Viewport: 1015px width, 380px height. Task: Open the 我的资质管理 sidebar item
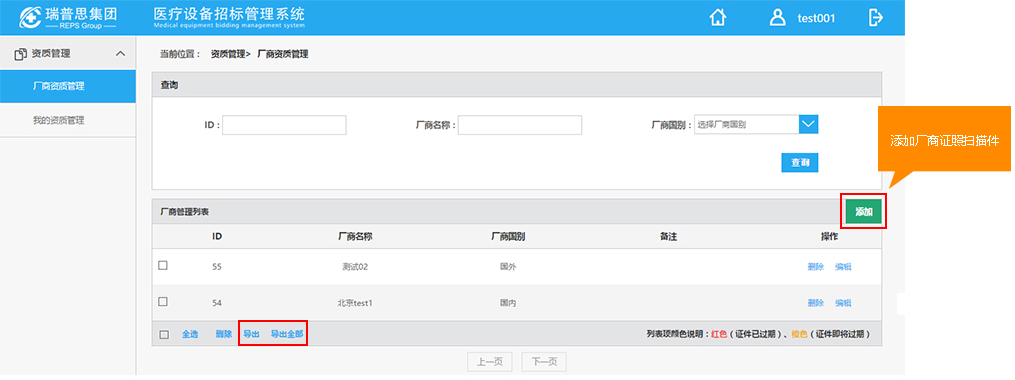(x=68, y=120)
